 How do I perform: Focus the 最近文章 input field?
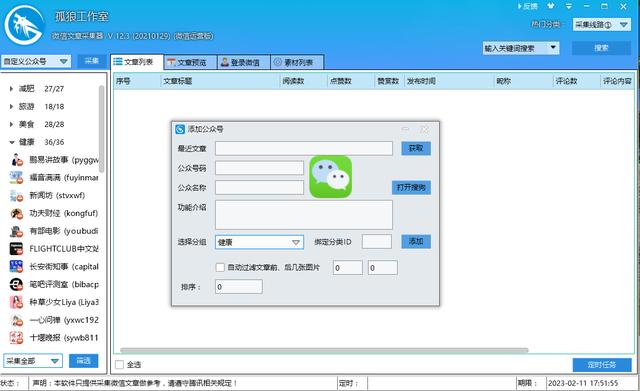click(304, 149)
